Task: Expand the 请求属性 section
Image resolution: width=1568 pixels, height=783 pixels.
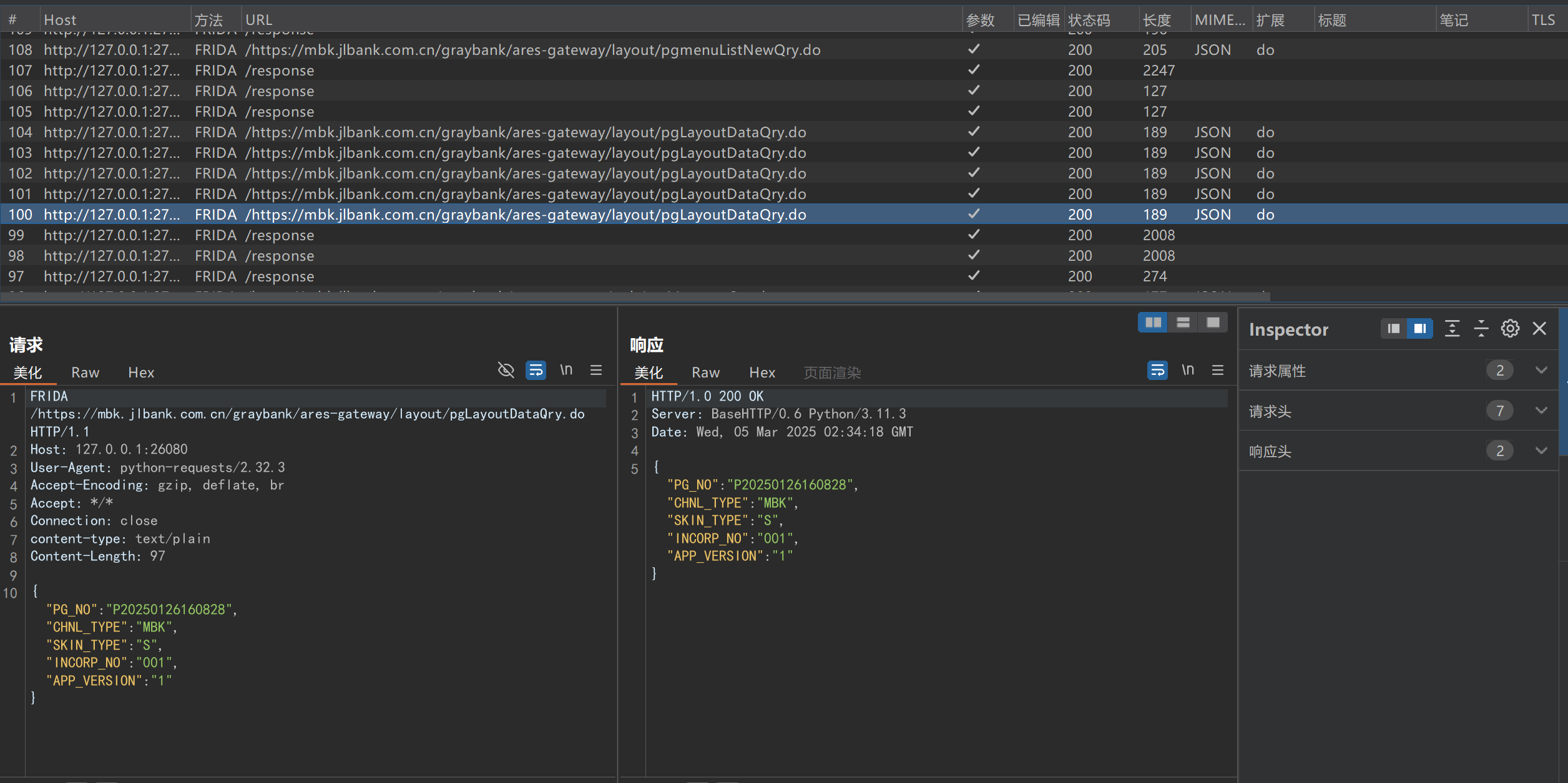Action: pyautogui.click(x=1541, y=371)
